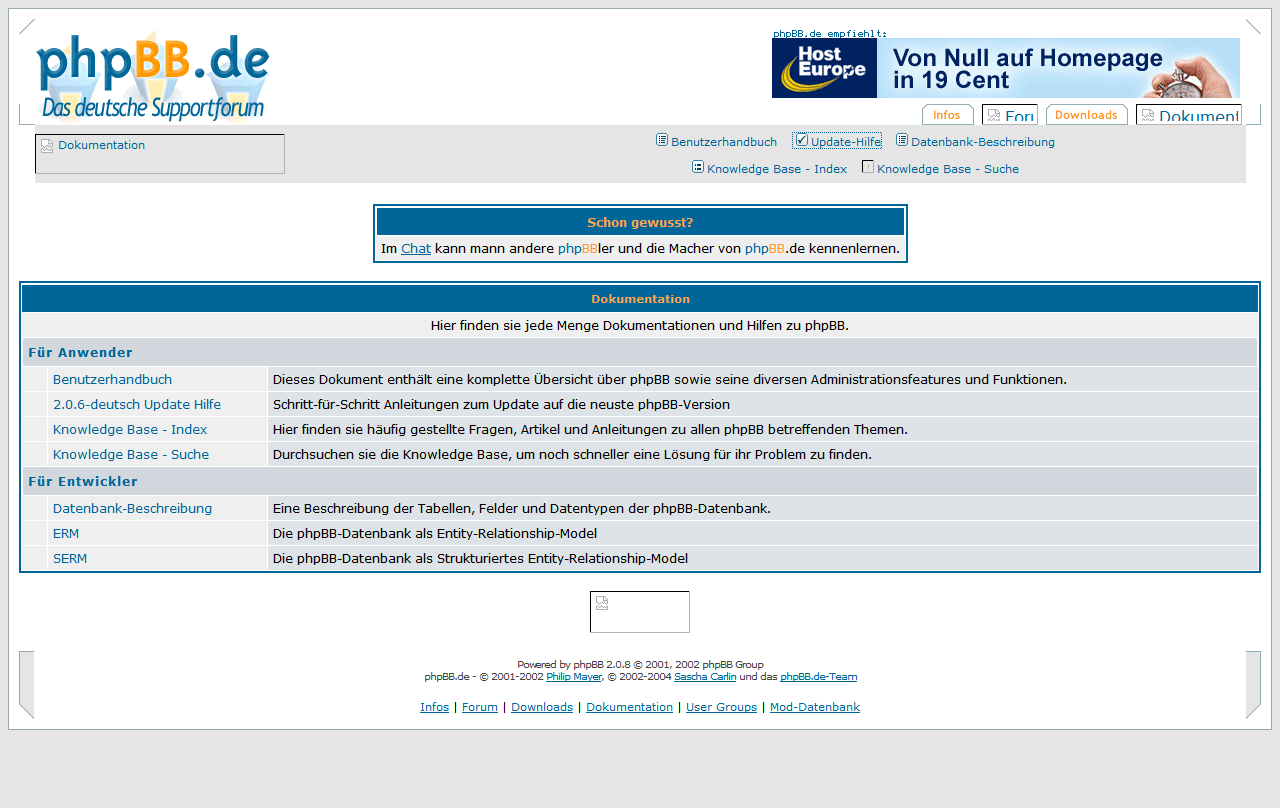
Task: Click the Host Europe banner ad
Action: (1005, 68)
